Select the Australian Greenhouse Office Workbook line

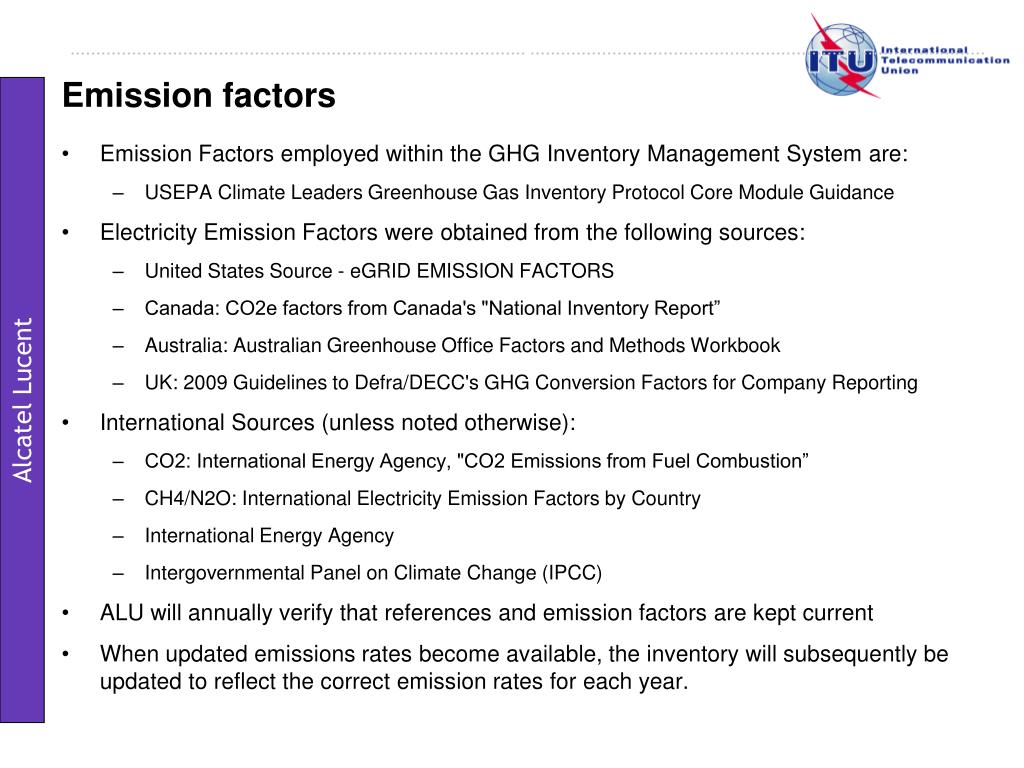click(462, 345)
